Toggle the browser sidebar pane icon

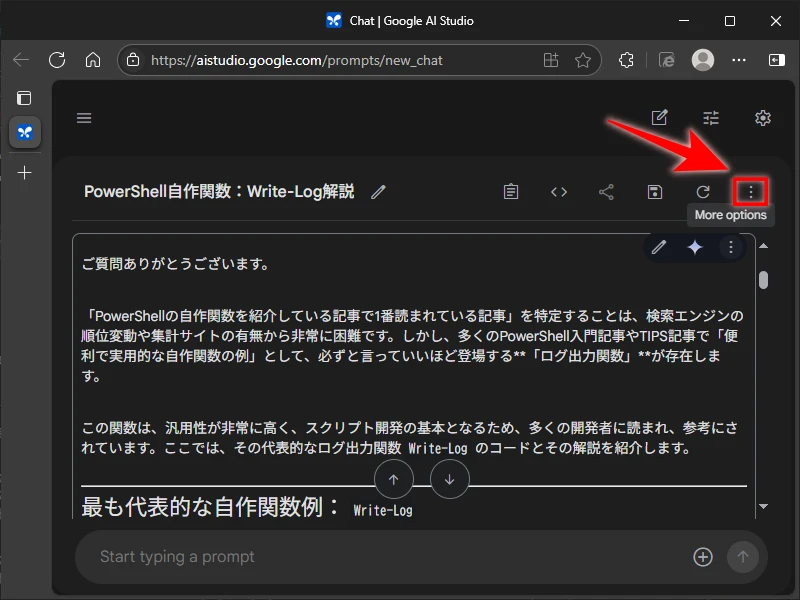[x=777, y=60]
